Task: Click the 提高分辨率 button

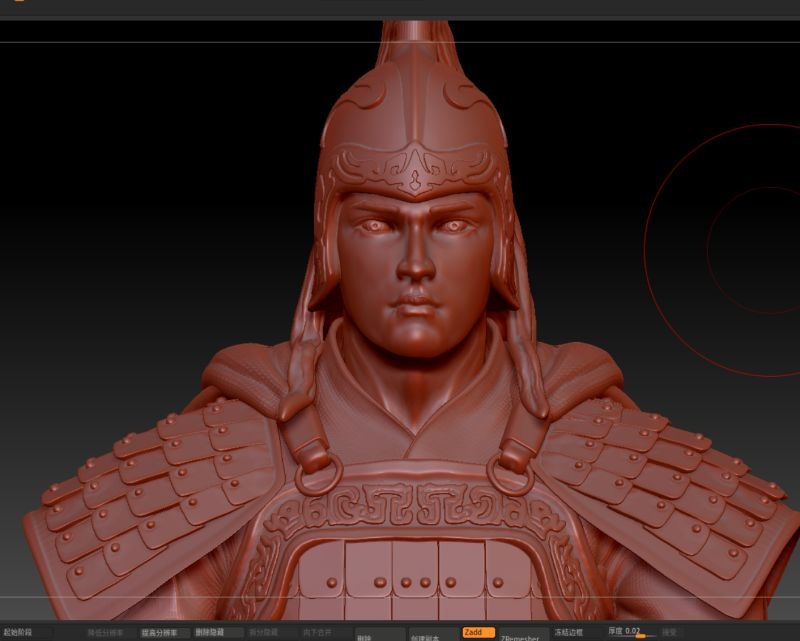Action: click(165, 633)
